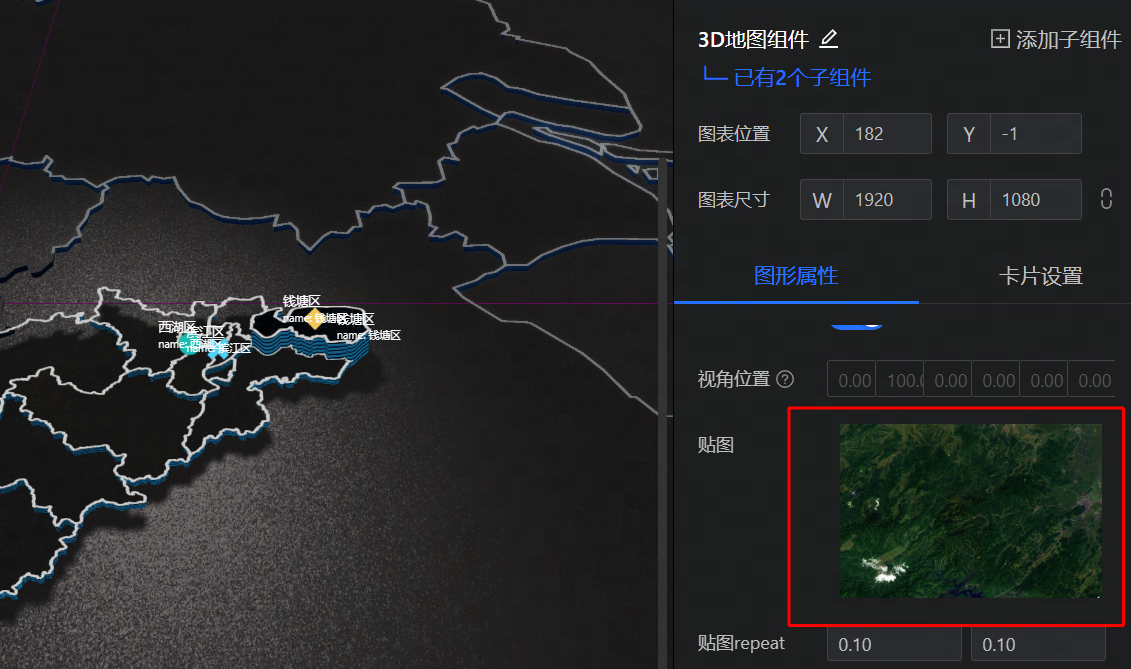Click the third 视角位置 value field

click(x=948, y=380)
